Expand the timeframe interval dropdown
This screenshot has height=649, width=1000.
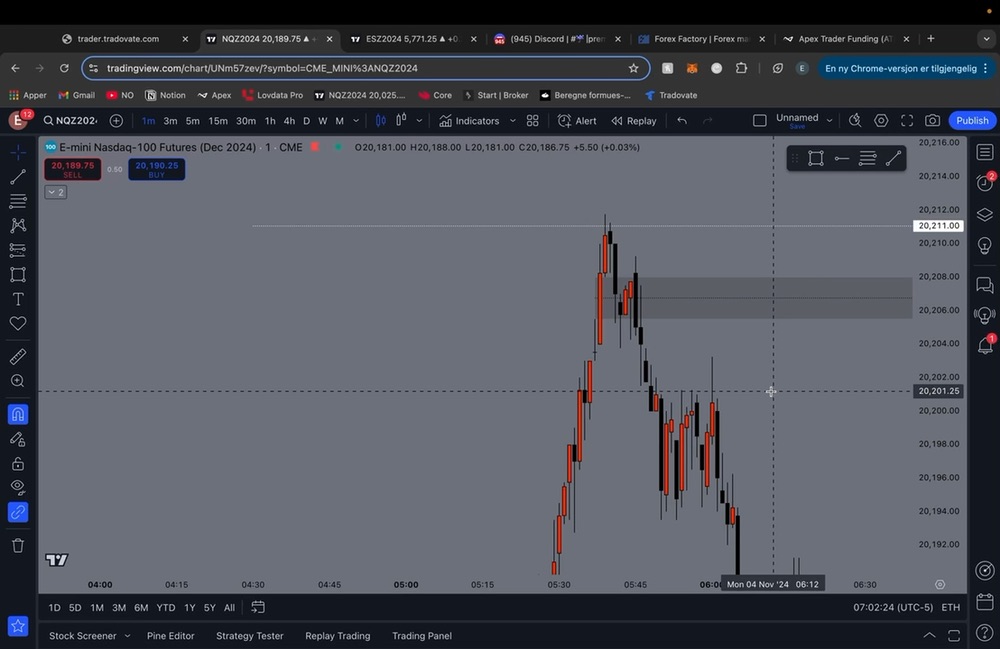(x=356, y=120)
